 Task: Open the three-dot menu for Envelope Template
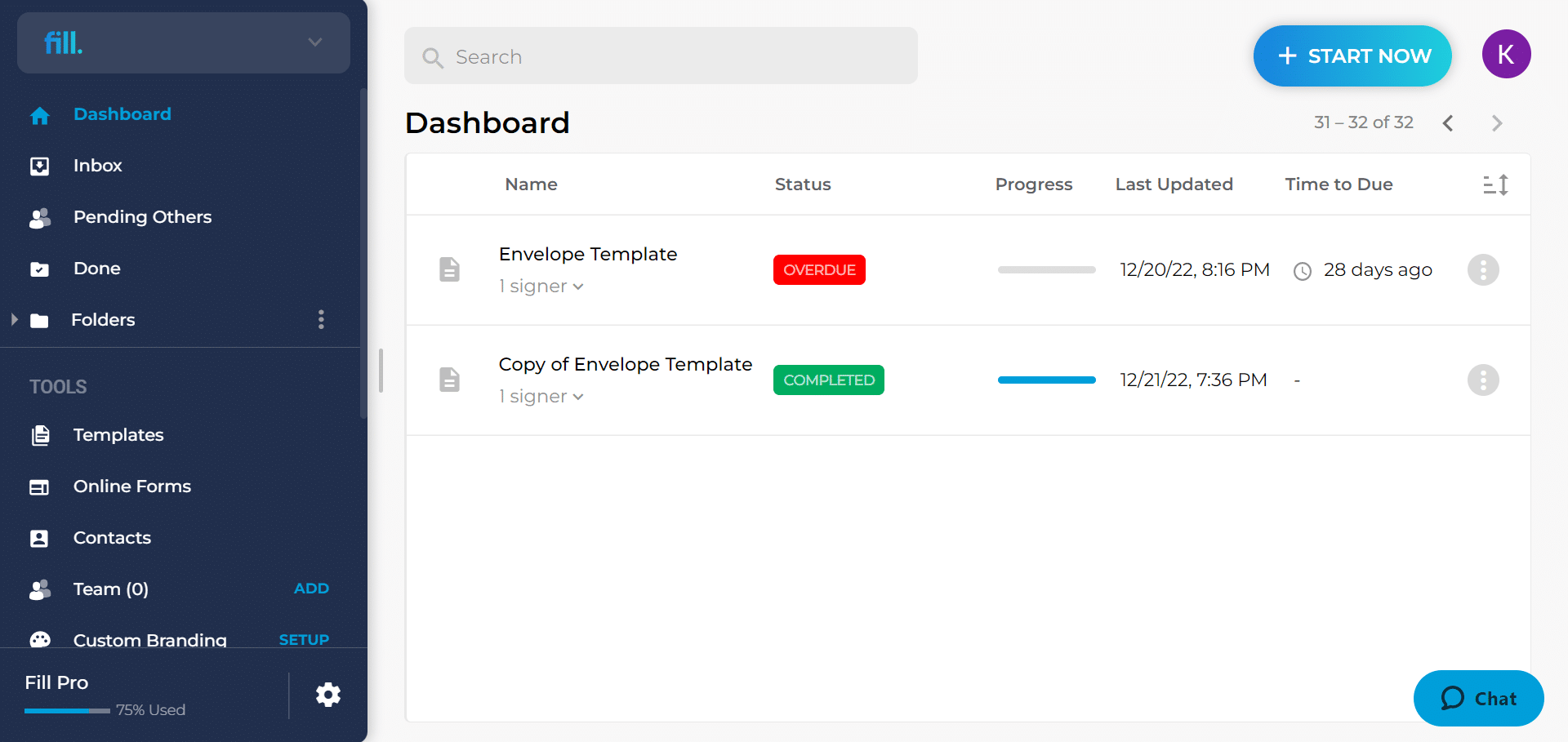[x=1483, y=269]
